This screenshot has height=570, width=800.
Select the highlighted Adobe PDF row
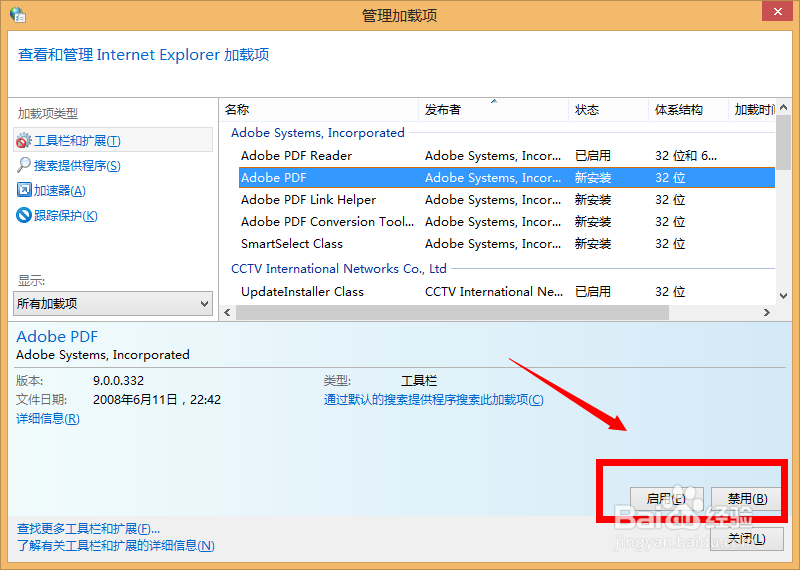(x=507, y=178)
